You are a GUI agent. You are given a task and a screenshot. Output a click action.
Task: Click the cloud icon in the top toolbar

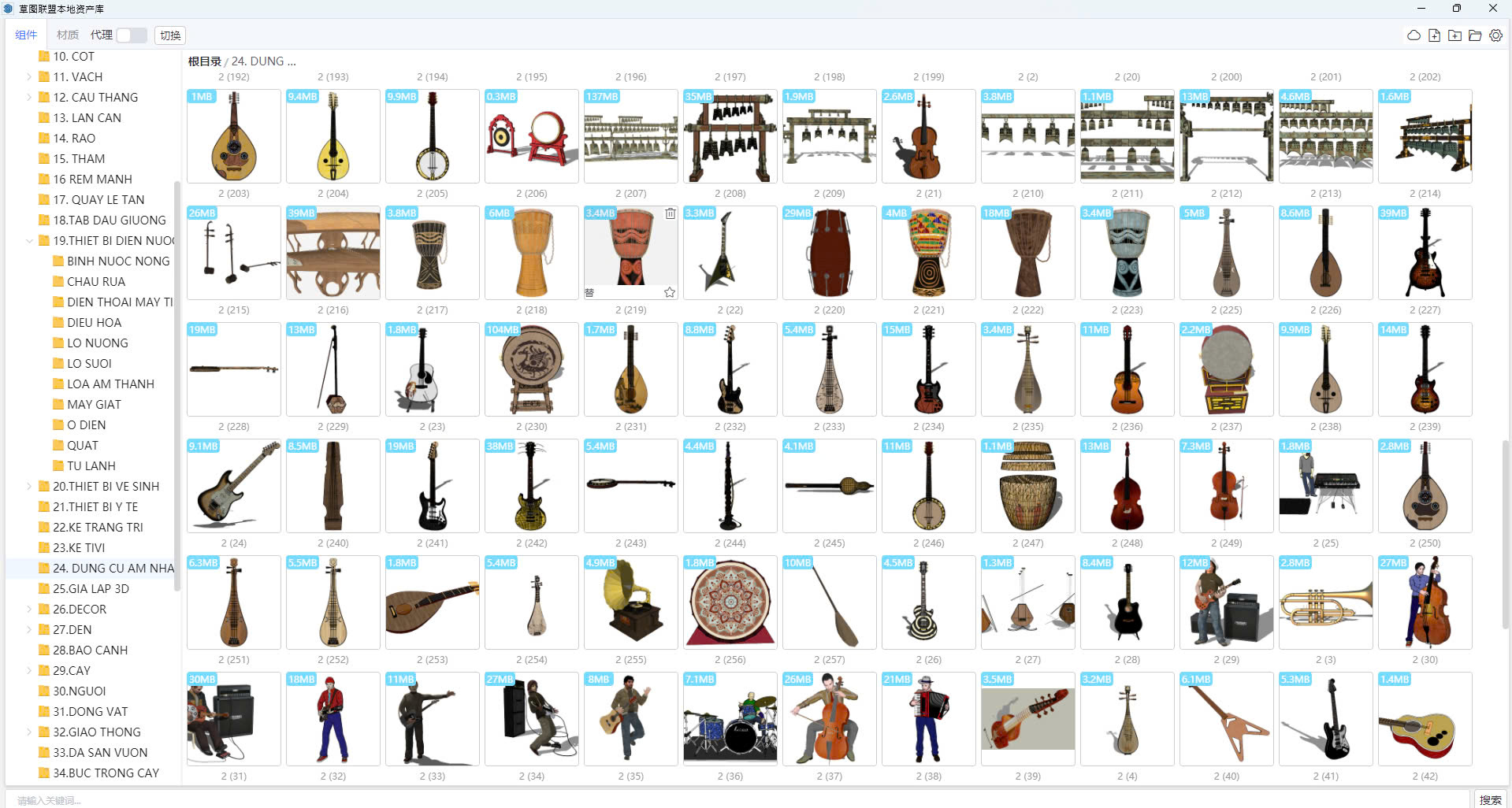point(1414,35)
